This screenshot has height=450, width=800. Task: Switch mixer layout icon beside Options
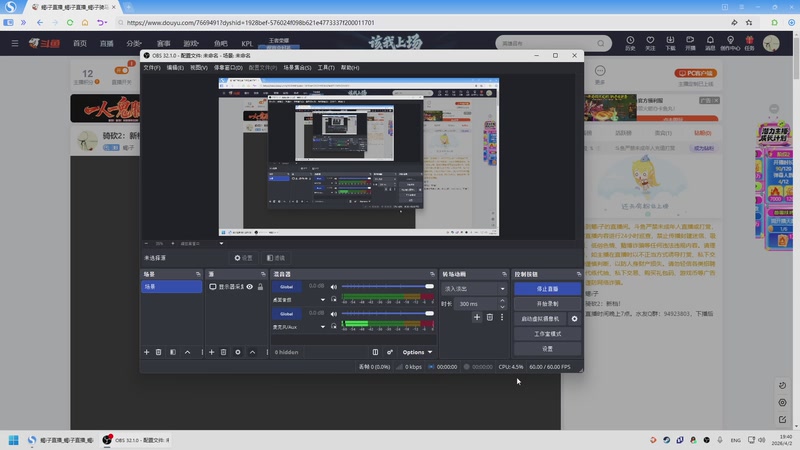click(376, 352)
